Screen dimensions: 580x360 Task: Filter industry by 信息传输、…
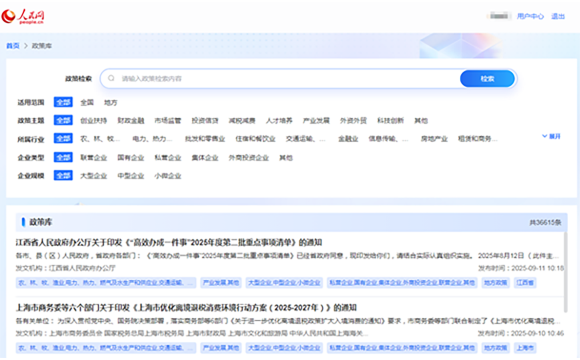[388, 139]
